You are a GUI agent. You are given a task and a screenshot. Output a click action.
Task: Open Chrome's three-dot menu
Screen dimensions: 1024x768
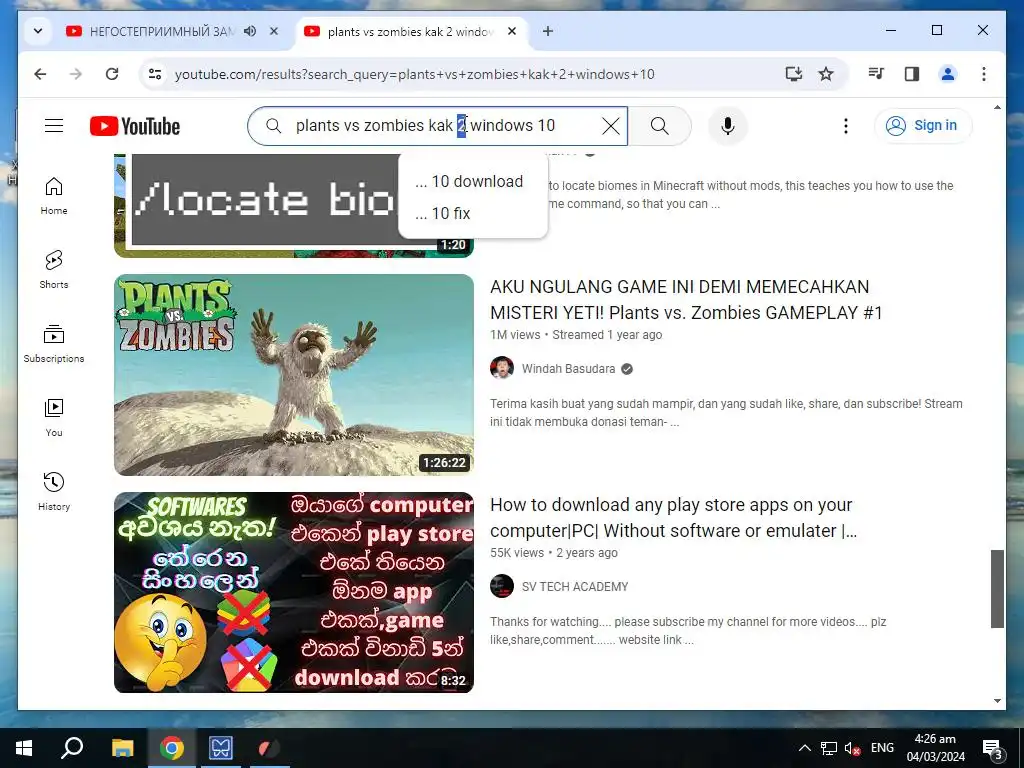[x=984, y=74]
